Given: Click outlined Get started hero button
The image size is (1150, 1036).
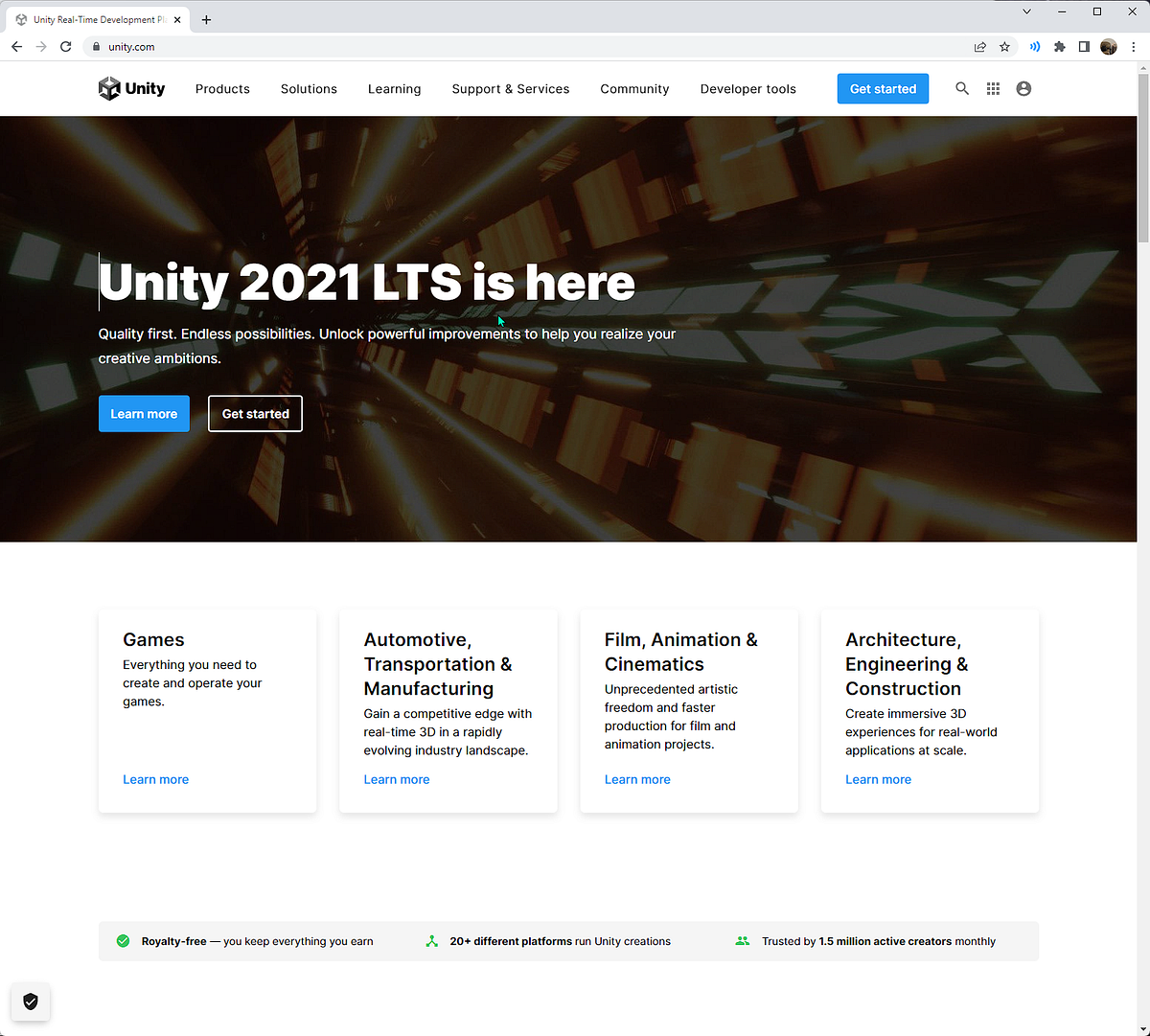Looking at the screenshot, I should [255, 414].
